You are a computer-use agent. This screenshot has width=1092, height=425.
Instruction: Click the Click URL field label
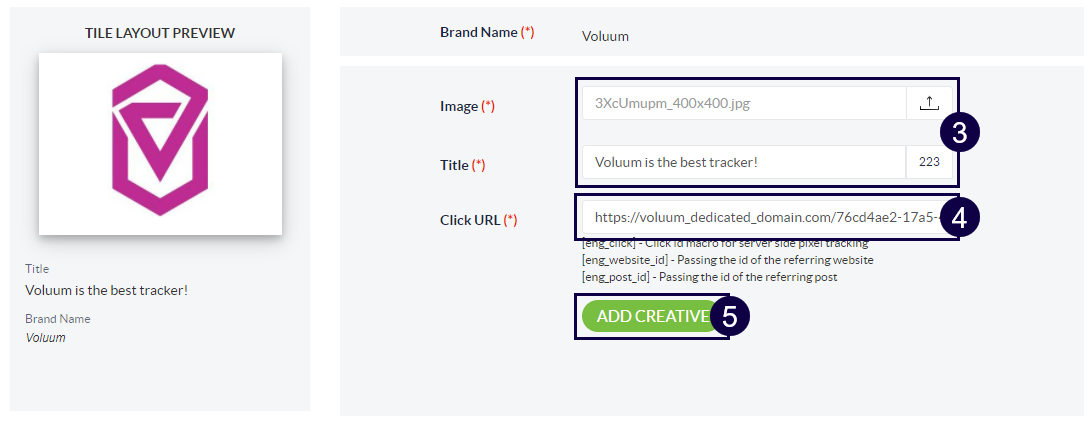(x=471, y=220)
